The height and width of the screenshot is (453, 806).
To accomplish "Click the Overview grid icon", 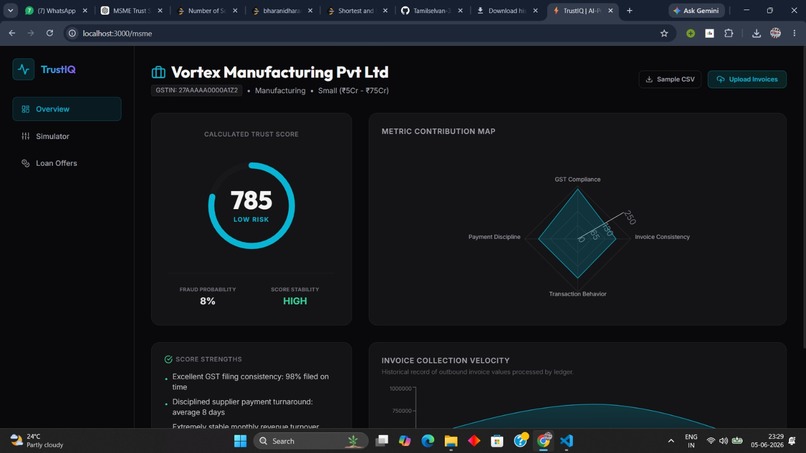I will (x=25, y=109).
